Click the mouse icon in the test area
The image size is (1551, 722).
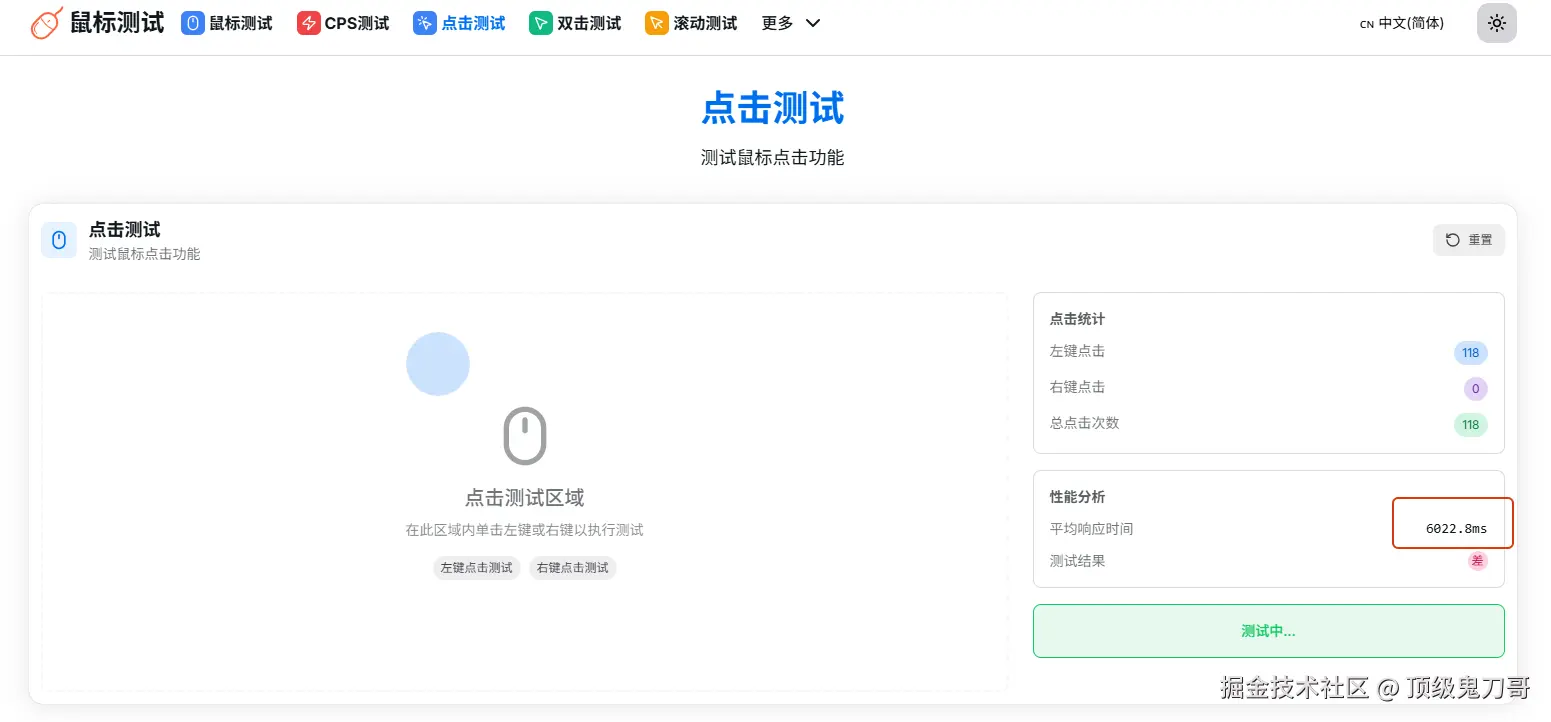525,435
